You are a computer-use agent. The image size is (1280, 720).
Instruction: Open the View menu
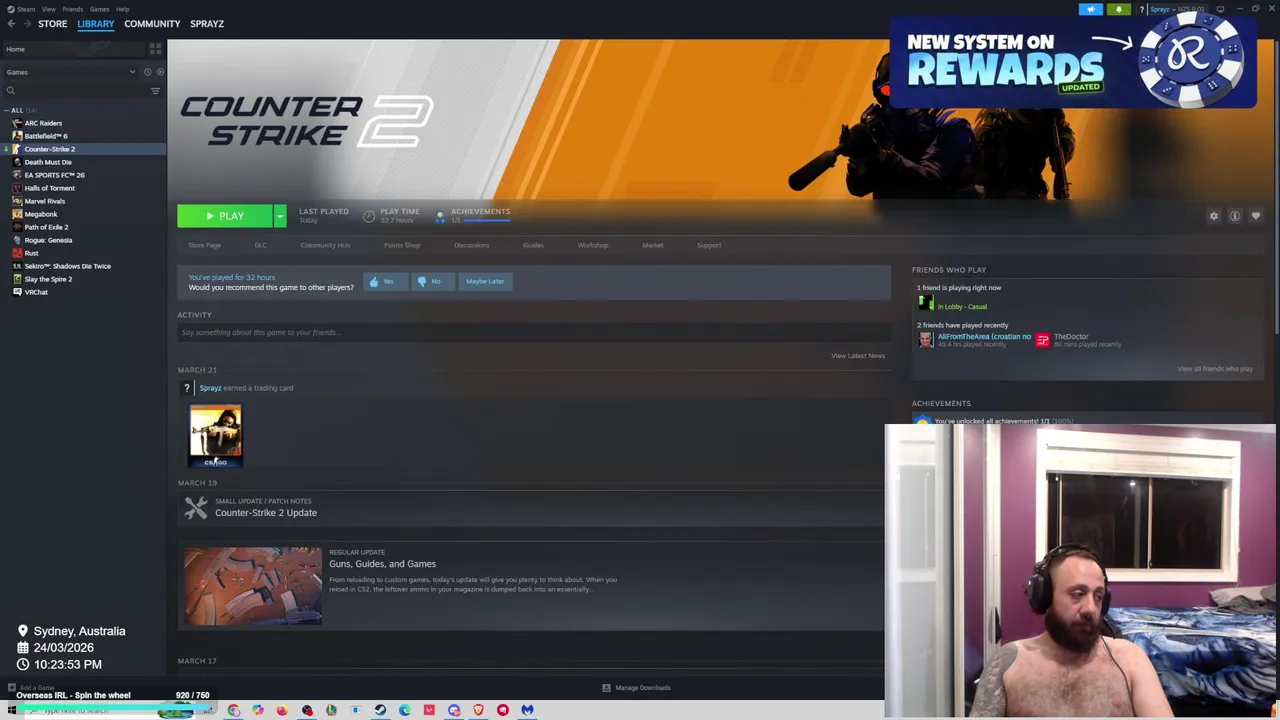click(48, 9)
